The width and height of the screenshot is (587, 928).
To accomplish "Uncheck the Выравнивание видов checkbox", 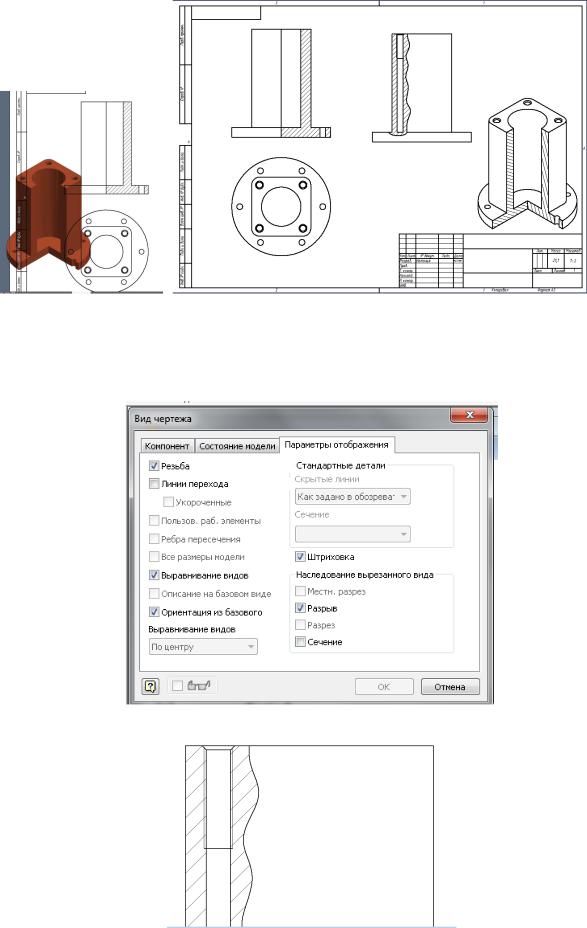I will tap(154, 575).
